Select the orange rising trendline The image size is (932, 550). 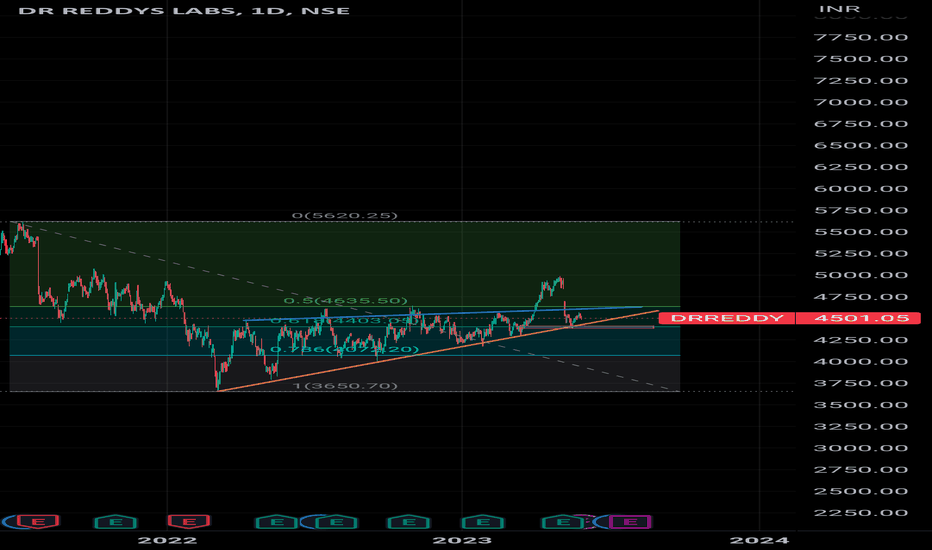click(438, 351)
